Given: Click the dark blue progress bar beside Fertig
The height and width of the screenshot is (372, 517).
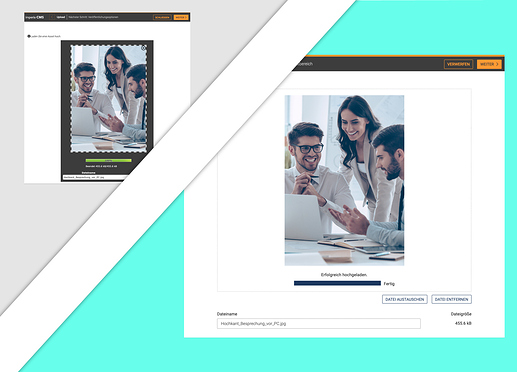Looking at the screenshot, I should pos(337,283).
